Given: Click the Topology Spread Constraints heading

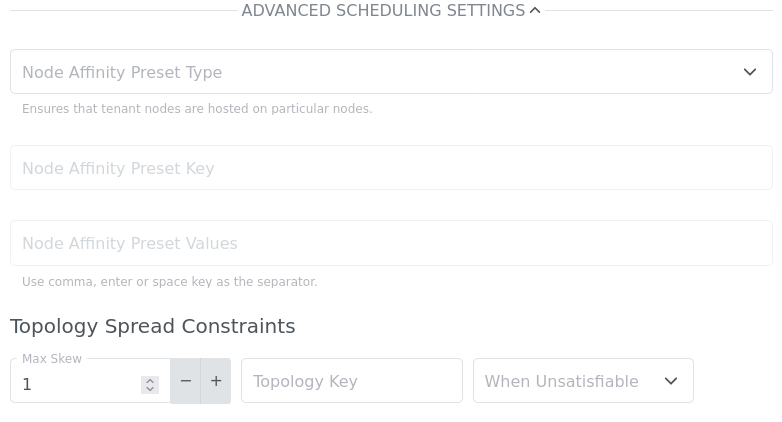Looking at the screenshot, I should coord(152,326).
